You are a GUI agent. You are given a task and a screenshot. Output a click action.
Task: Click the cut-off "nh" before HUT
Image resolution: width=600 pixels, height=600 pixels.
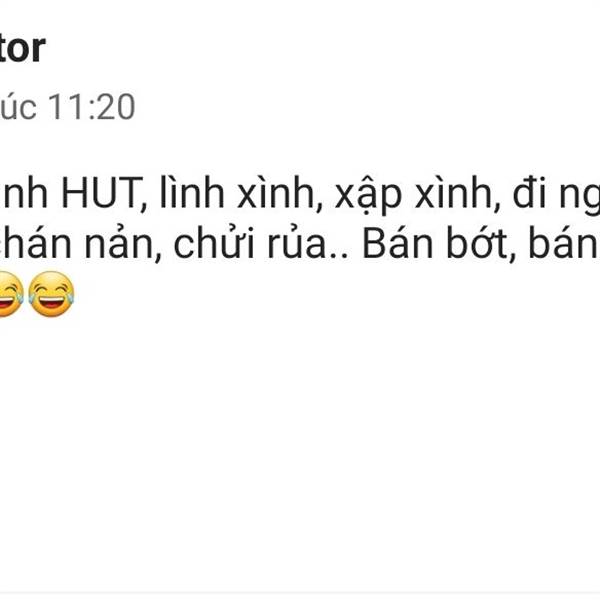pyautogui.click(x=24, y=194)
